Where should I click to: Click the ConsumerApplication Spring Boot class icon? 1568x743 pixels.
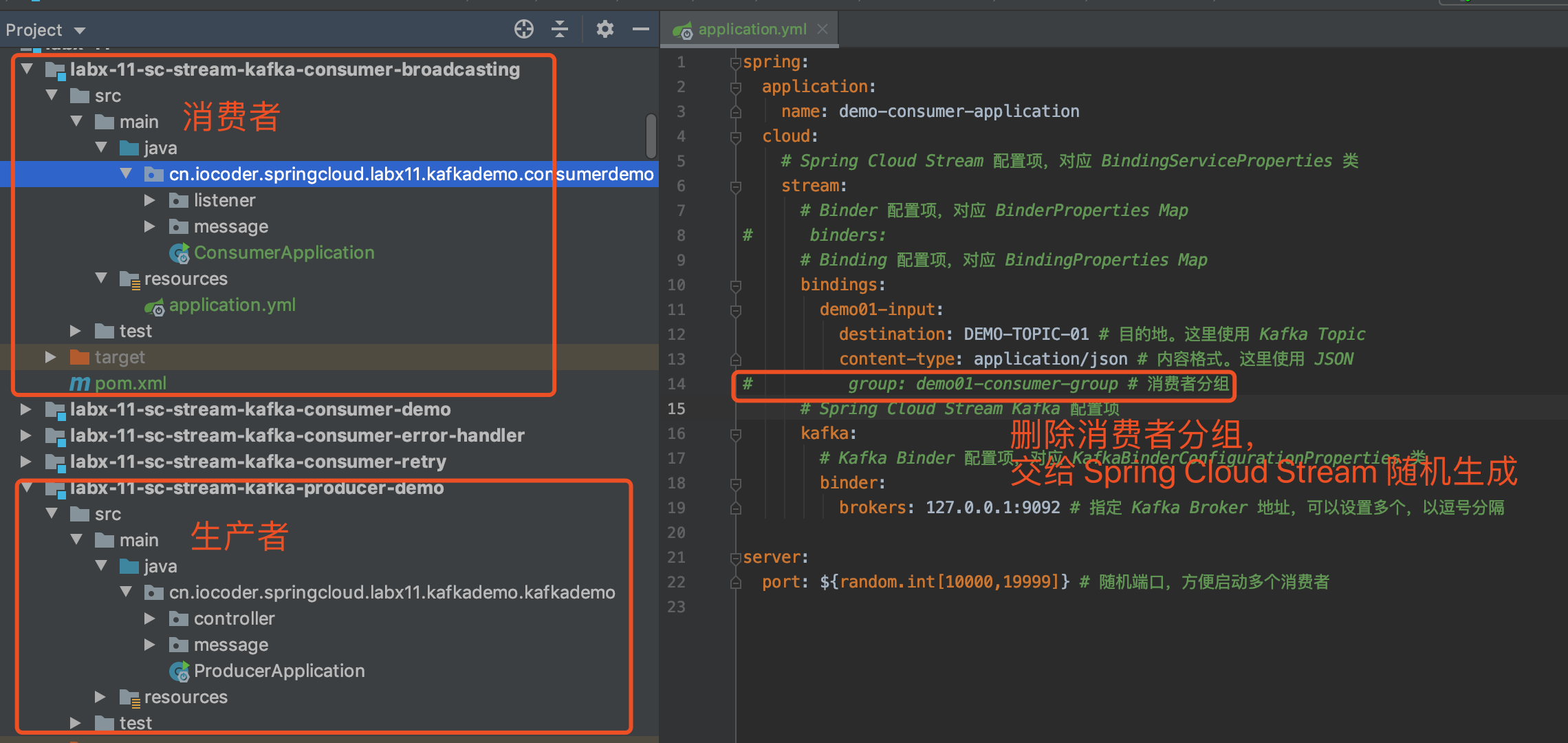[x=179, y=253]
